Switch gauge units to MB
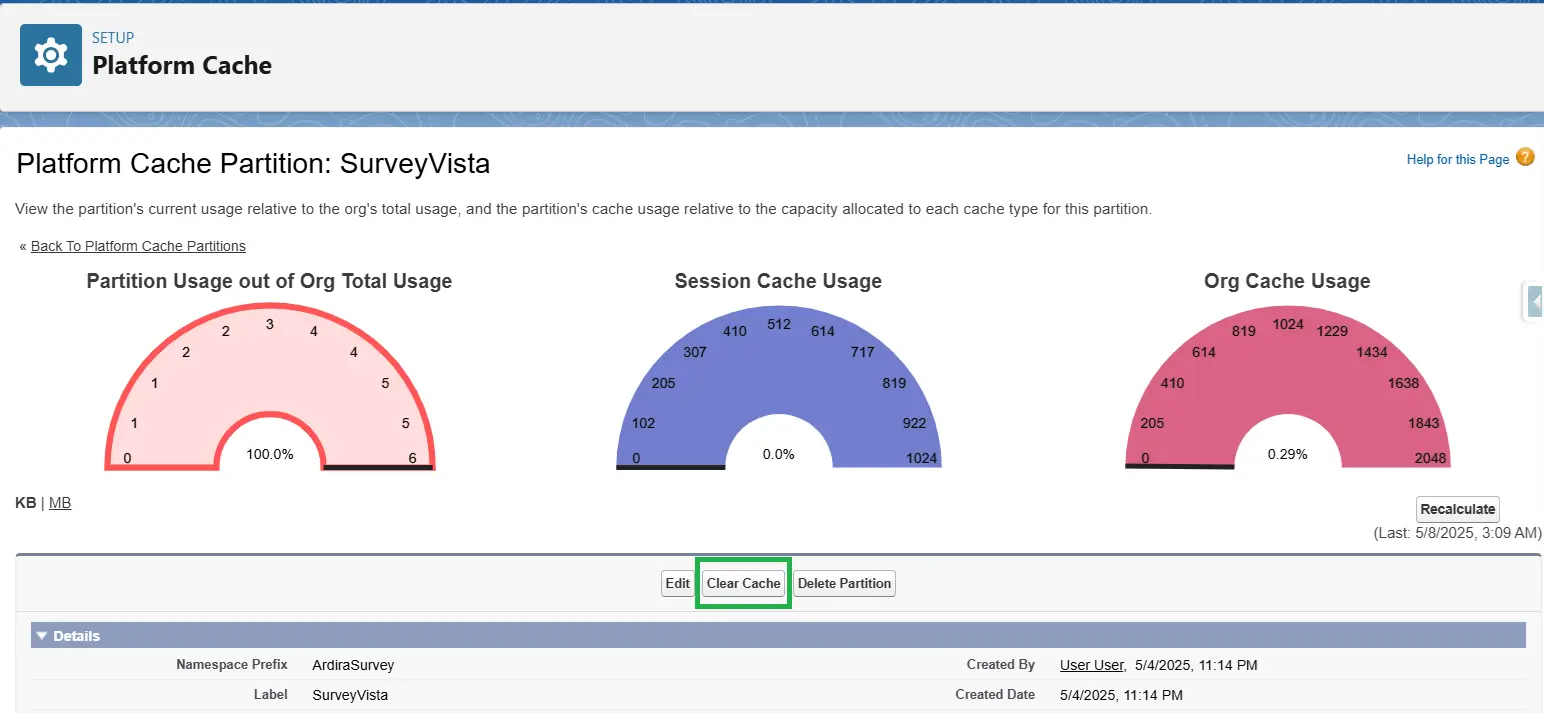Viewport: 1544px width, 713px height. coord(60,503)
